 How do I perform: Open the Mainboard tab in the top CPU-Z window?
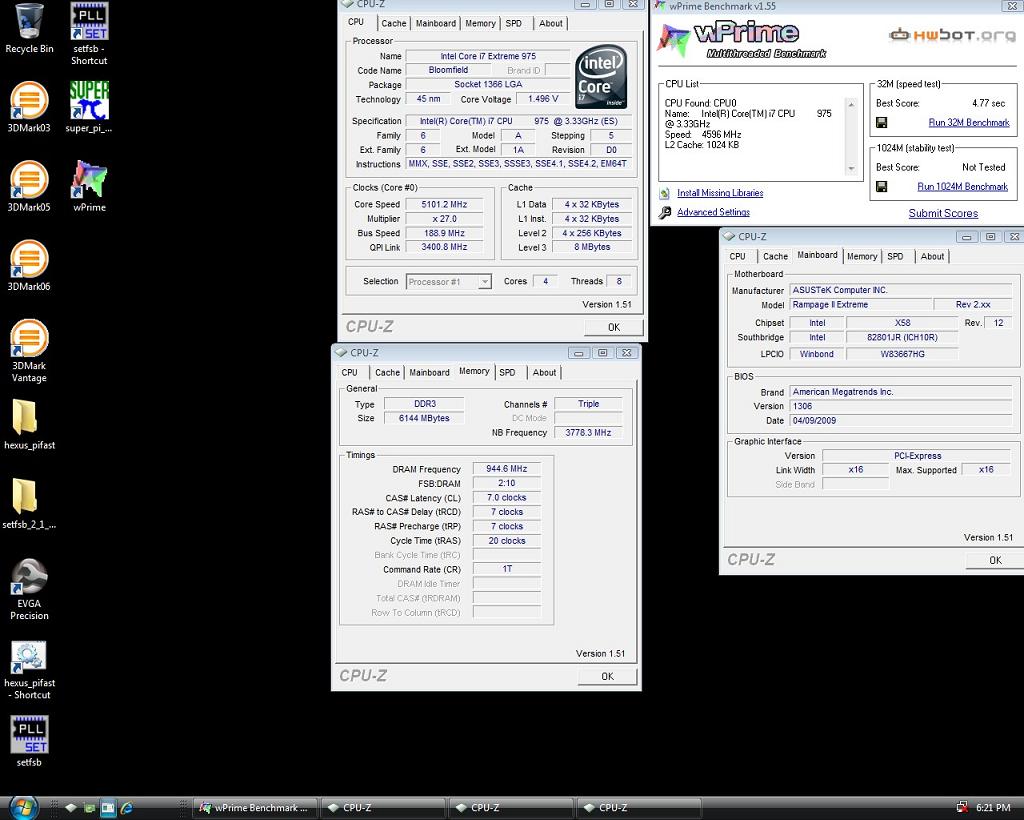tap(436, 24)
